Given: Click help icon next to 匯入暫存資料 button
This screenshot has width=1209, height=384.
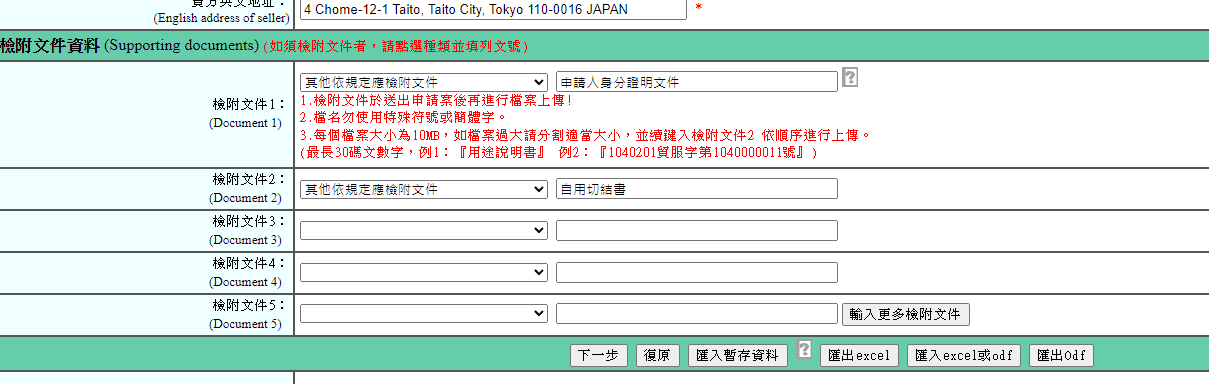Looking at the screenshot, I should pos(805,350).
